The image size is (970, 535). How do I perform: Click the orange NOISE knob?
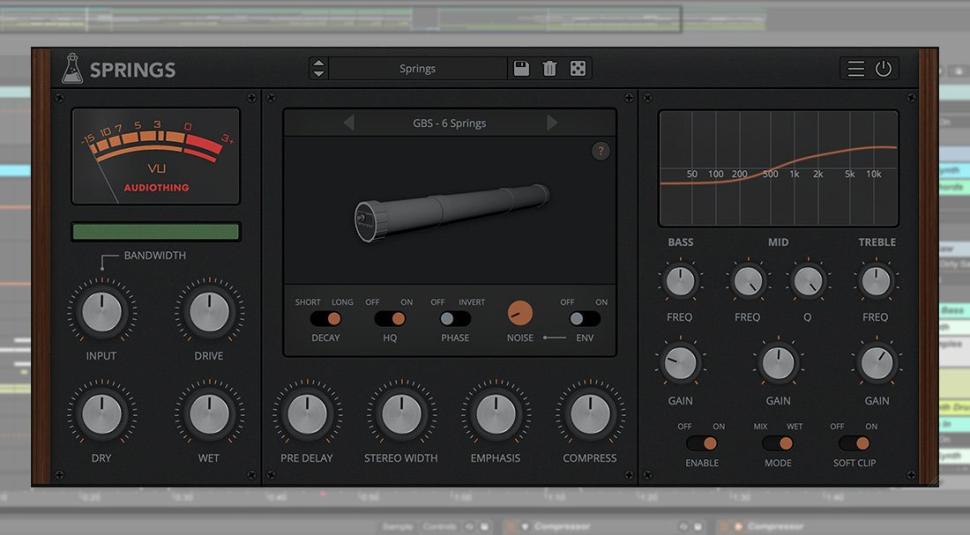pyautogui.click(x=520, y=313)
